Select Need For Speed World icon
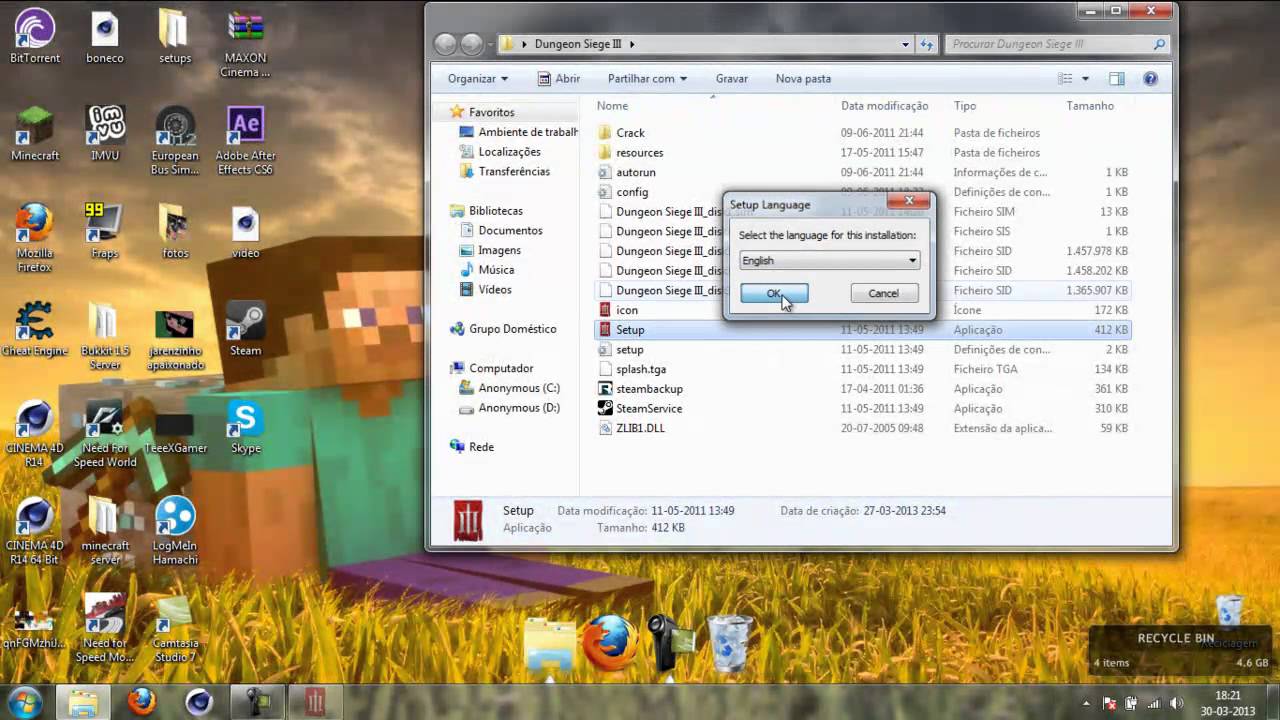Viewport: 1280px width, 720px height. coord(105,434)
